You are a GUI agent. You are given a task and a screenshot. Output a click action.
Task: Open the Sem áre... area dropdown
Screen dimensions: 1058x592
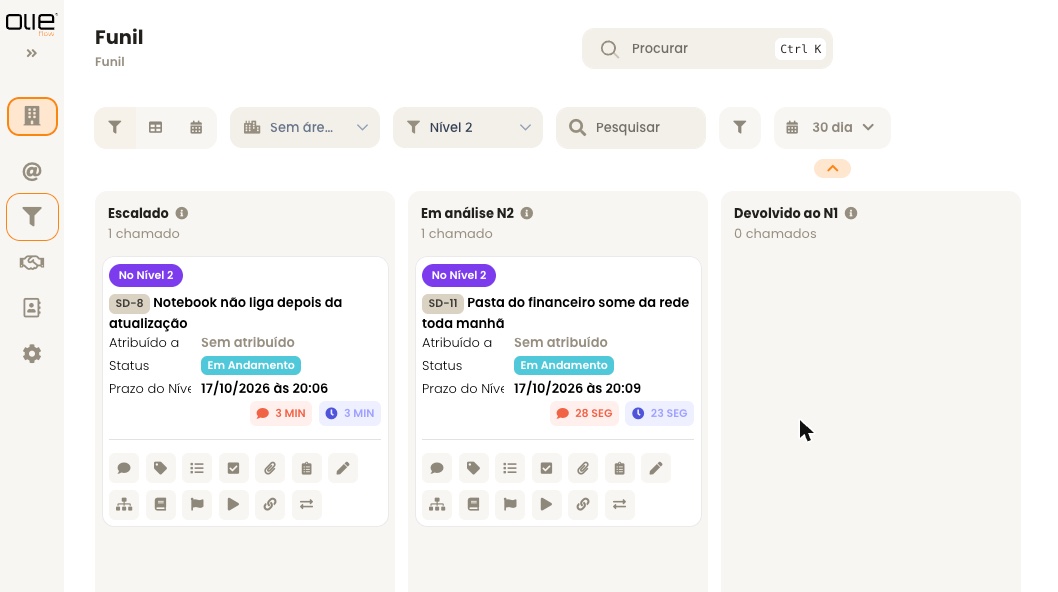(x=305, y=128)
